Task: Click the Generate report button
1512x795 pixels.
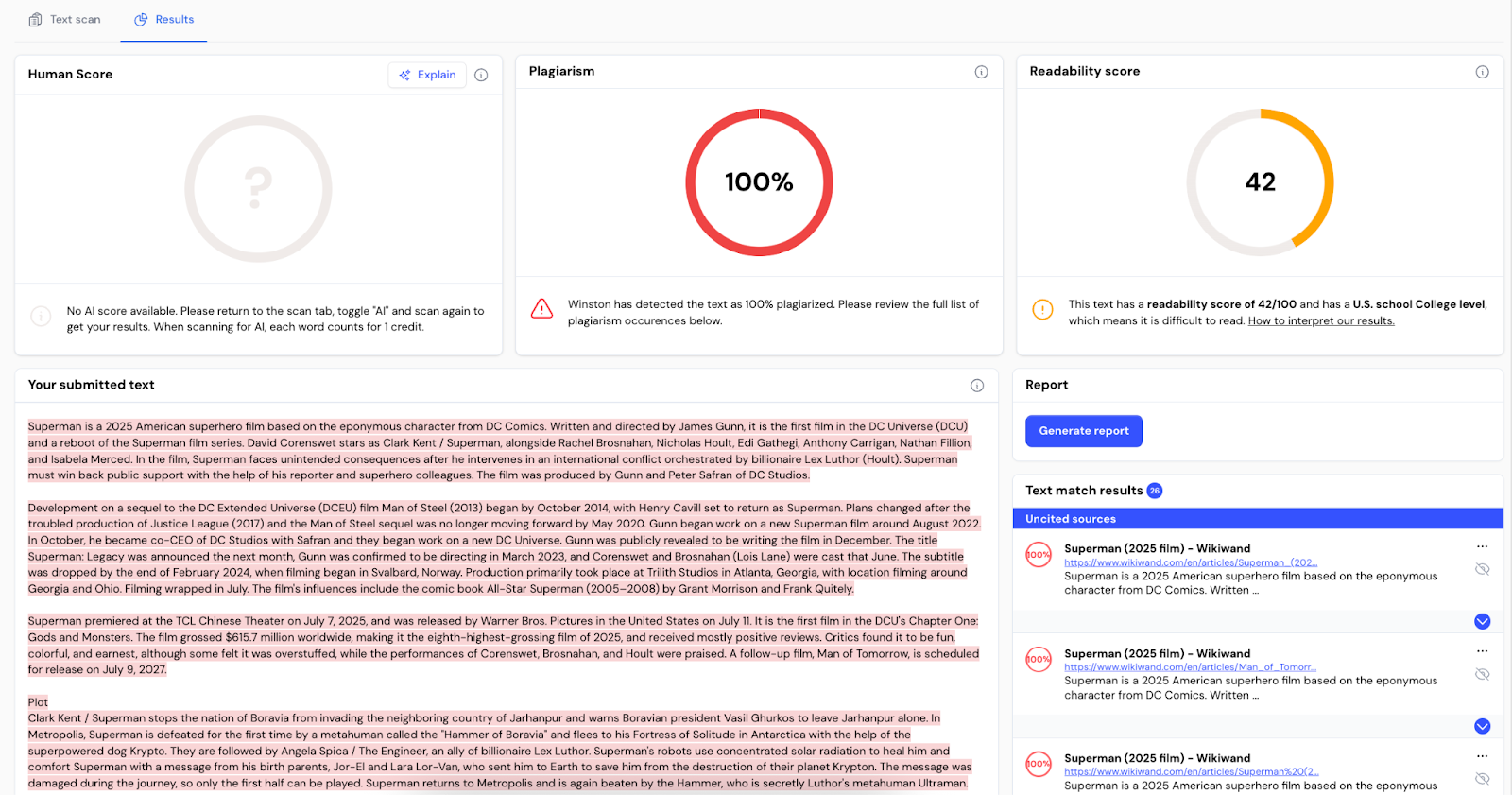Action: (x=1083, y=431)
